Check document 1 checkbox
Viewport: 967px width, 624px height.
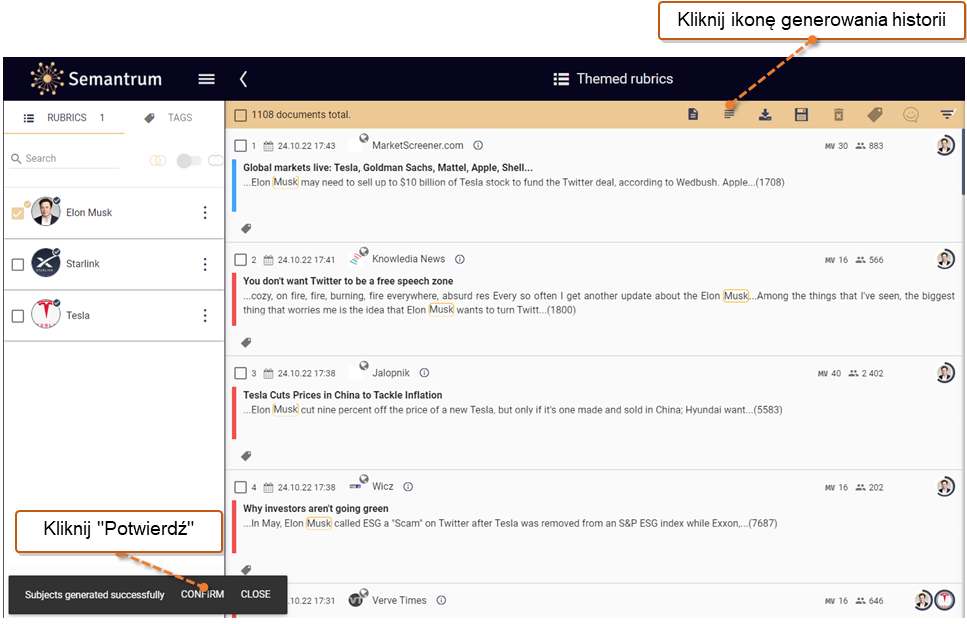pos(241,146)
